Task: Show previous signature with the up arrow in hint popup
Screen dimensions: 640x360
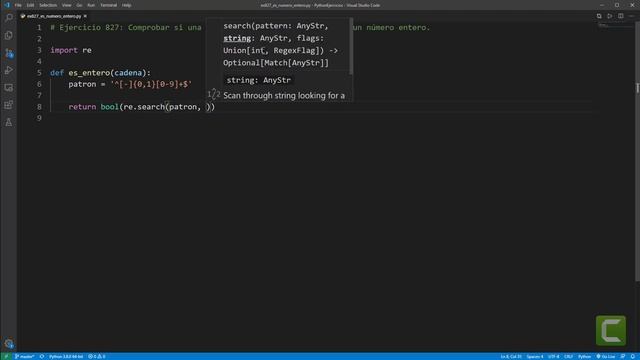Action: 213,91
